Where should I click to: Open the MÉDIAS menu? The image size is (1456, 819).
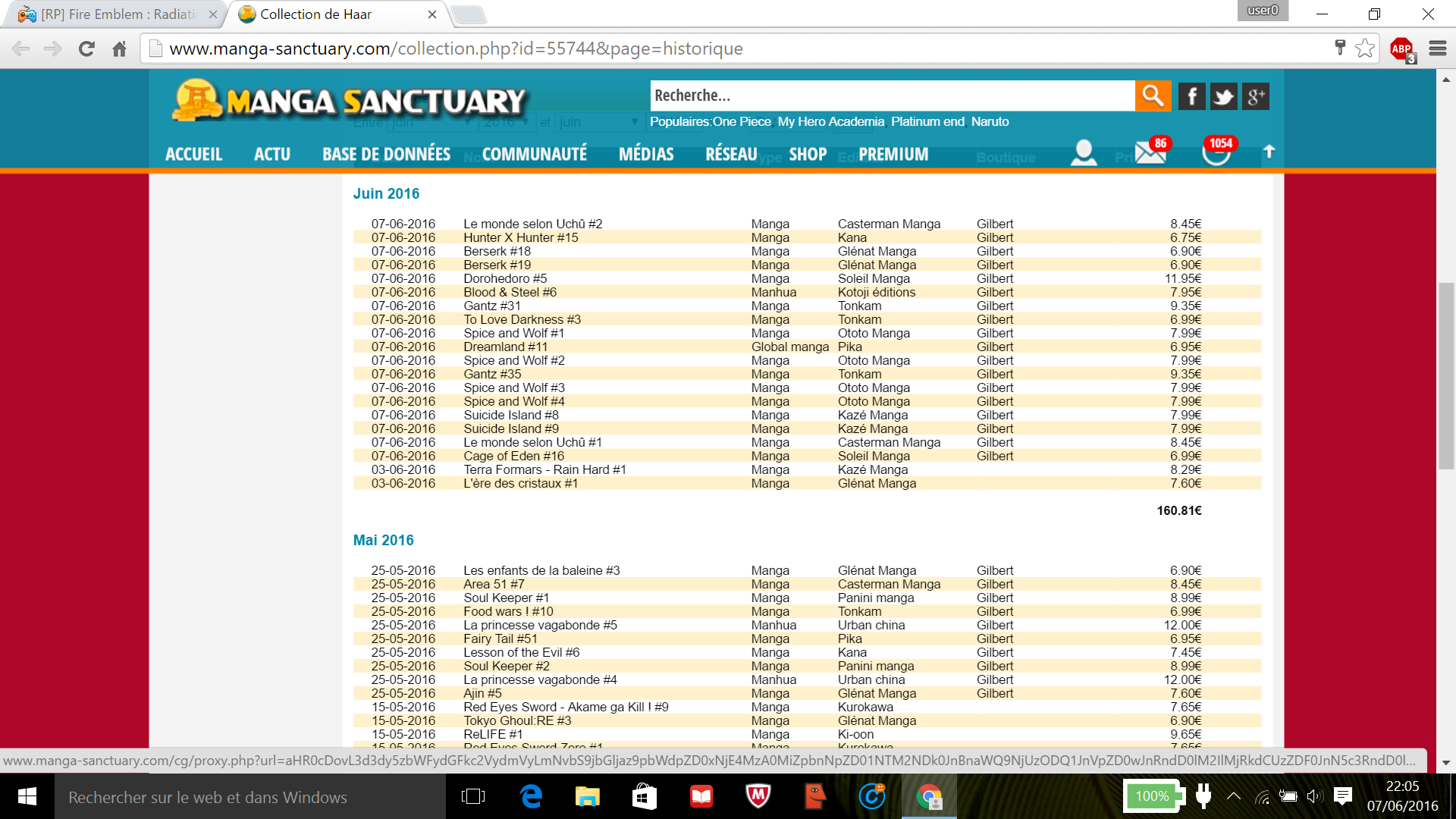pyautogui.click(x=646, y=154)
